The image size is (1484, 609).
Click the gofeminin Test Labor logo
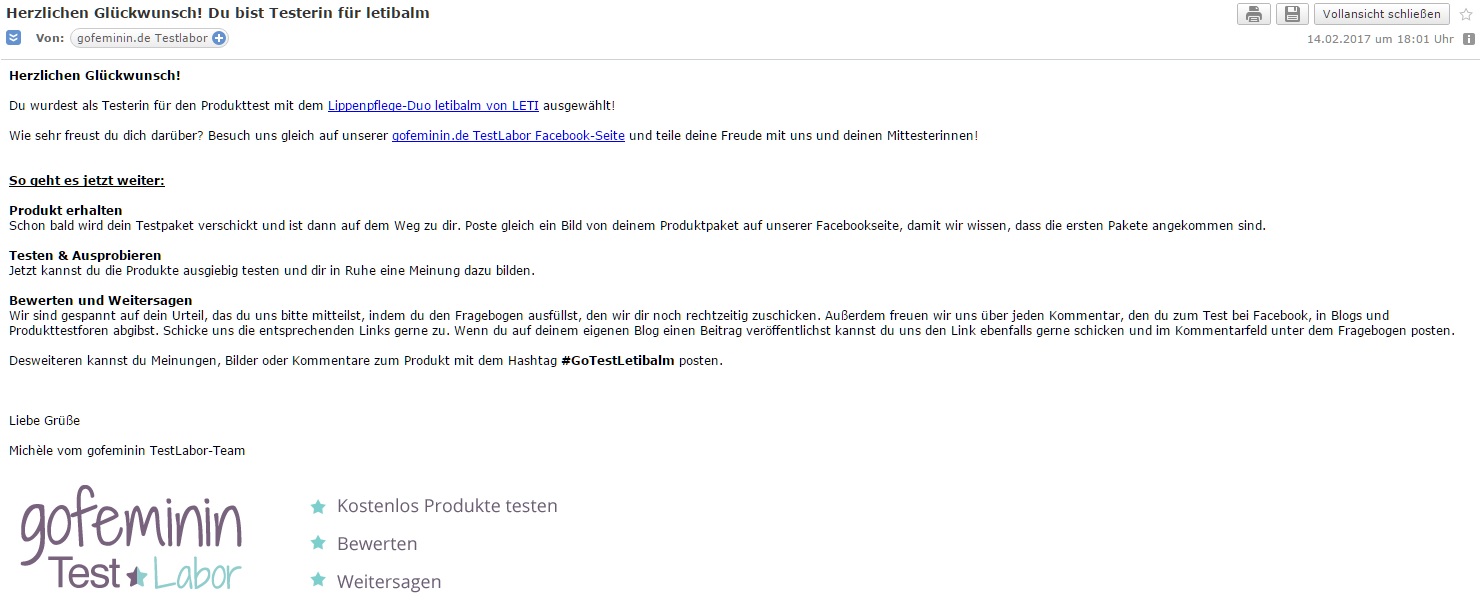click(131, 540)
